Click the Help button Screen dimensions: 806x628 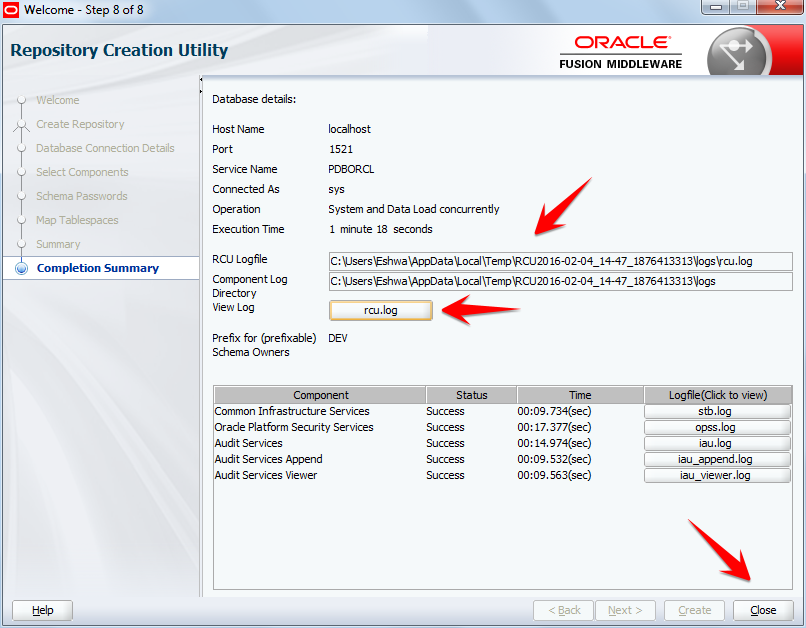(41, 610)
